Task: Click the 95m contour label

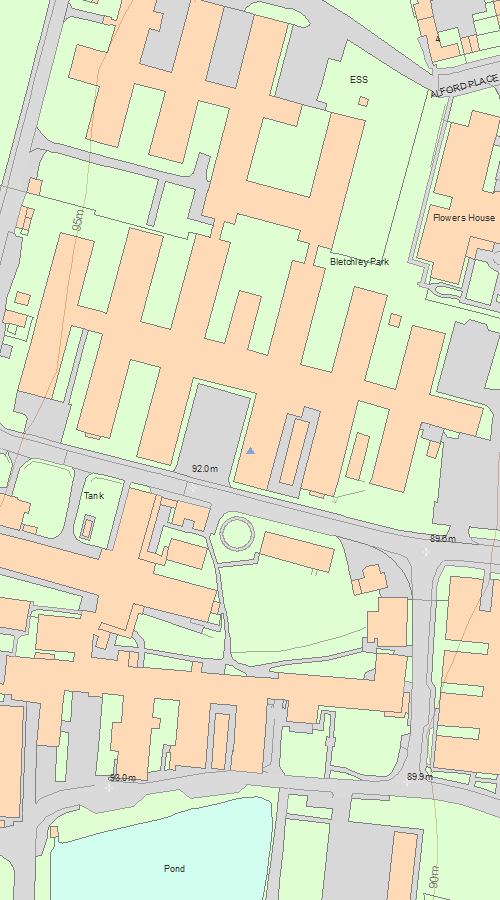Action: pyautogui.click(x=79, y=219)
